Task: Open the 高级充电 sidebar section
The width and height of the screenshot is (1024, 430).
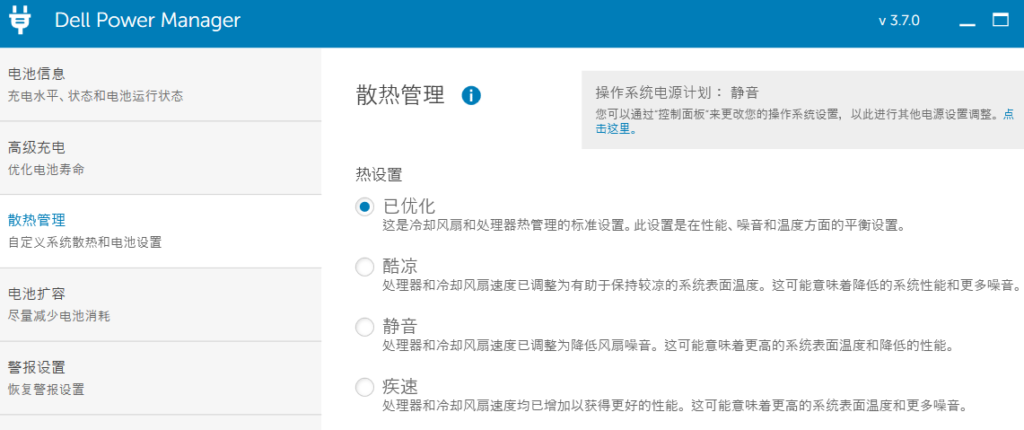Action: tap(161, 158)
